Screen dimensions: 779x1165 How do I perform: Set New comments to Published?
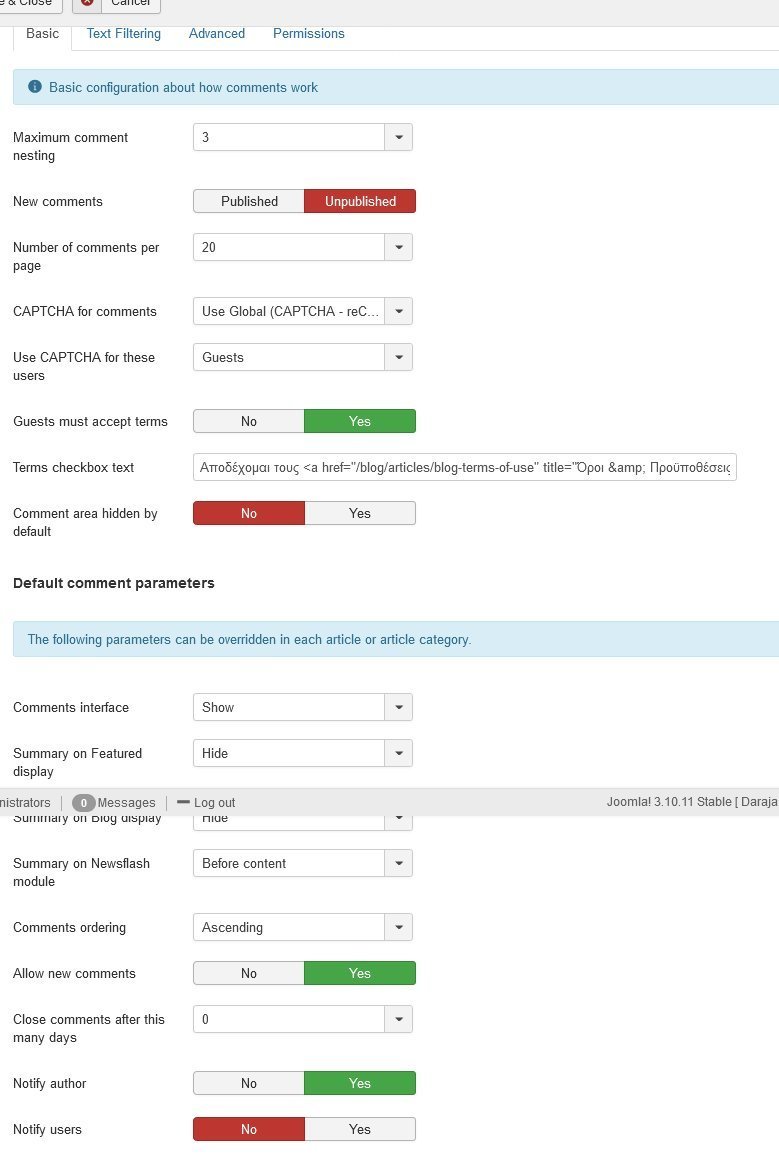click(x=249, y=201)
